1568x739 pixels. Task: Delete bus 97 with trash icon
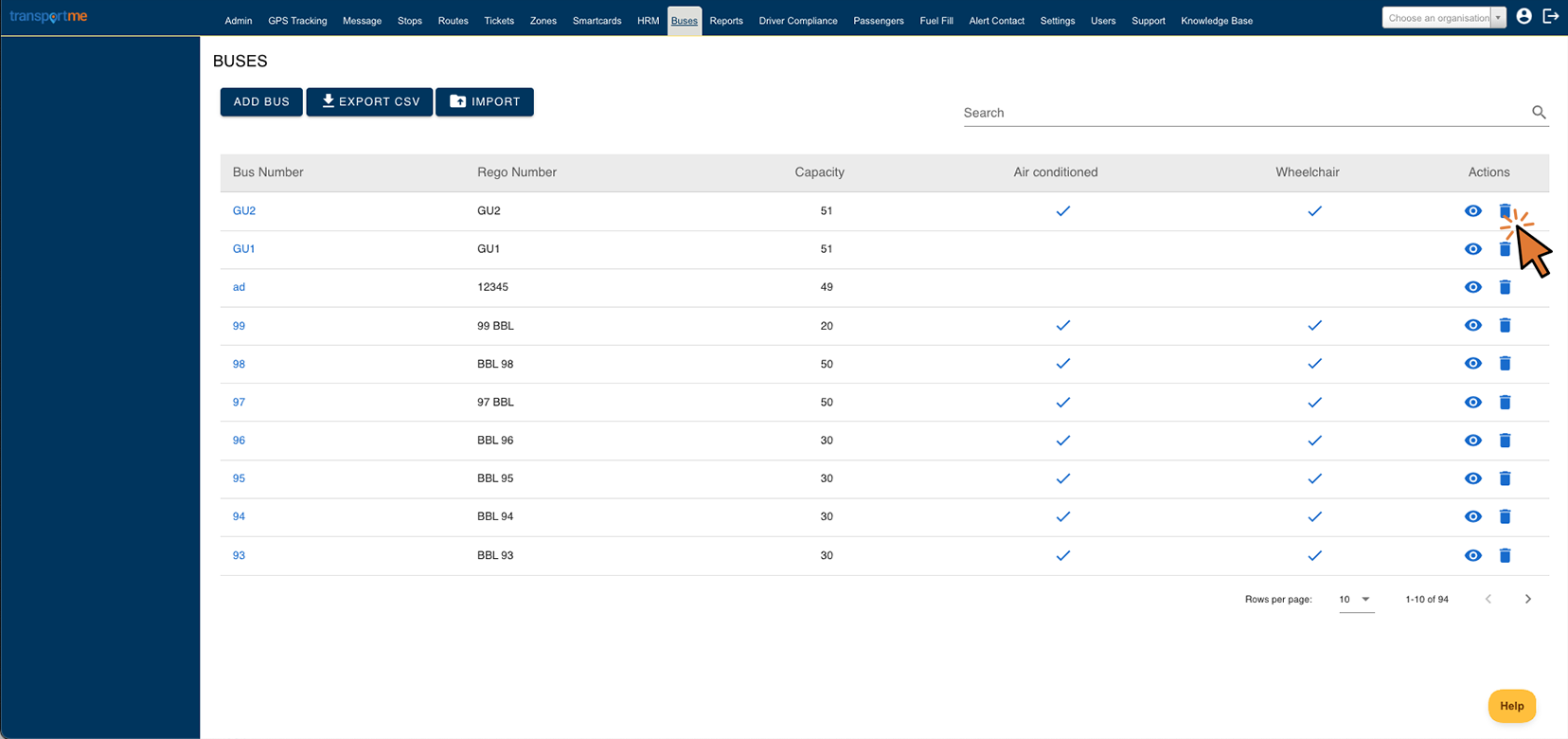pos(1505,402)
